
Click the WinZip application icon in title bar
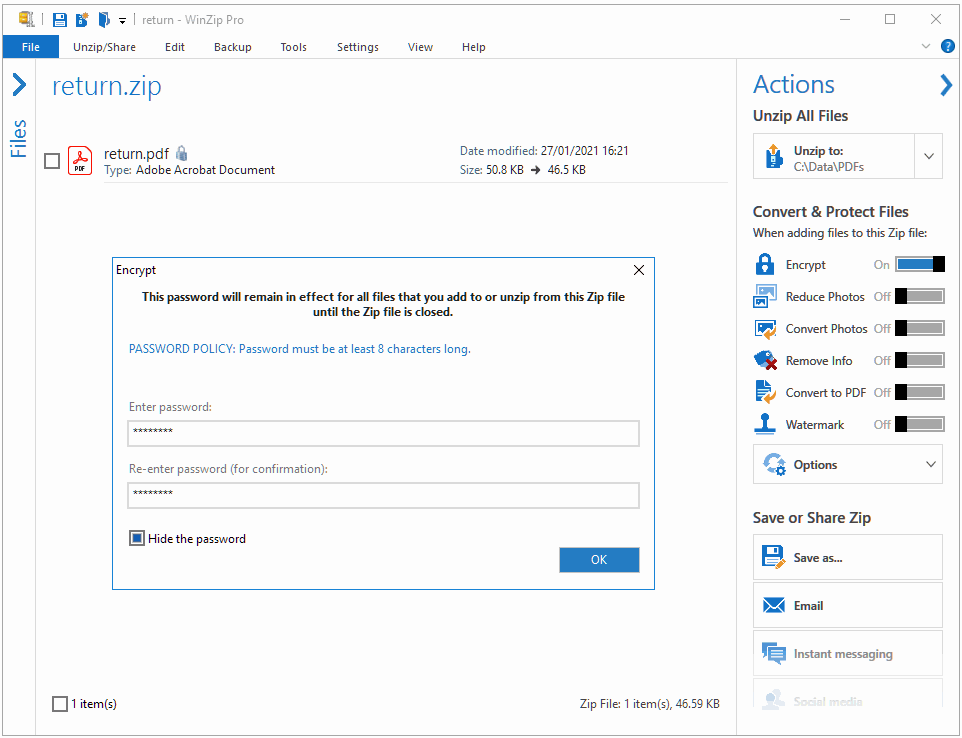(26, 19)
